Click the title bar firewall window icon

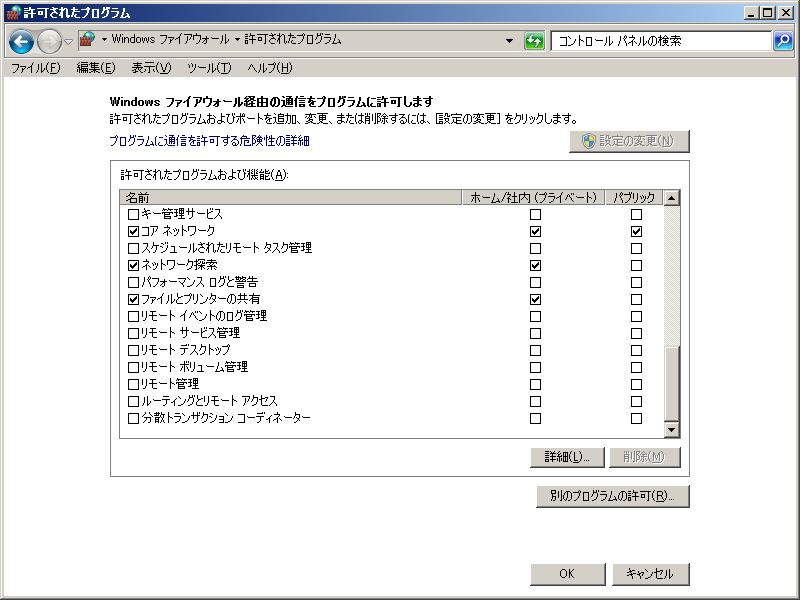click(x=13, y=12)
